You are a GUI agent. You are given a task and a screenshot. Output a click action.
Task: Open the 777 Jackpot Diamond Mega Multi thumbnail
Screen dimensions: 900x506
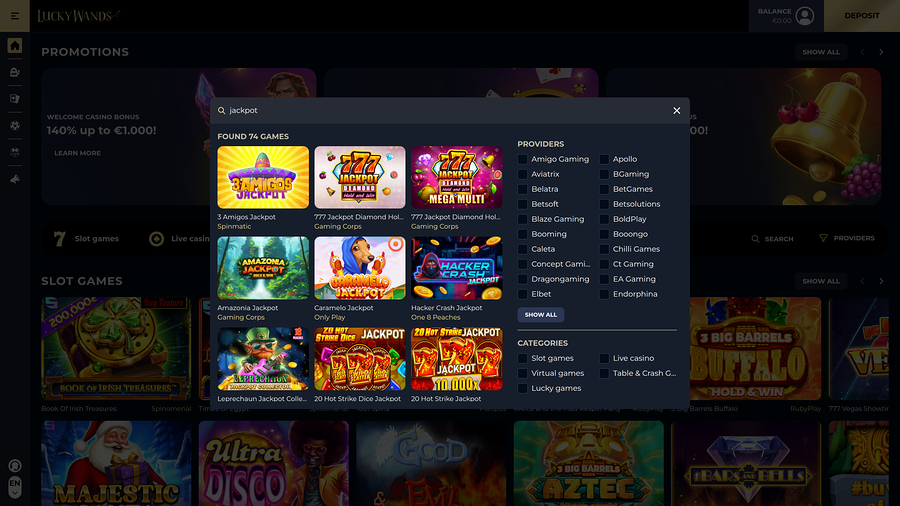coord(456,177)
